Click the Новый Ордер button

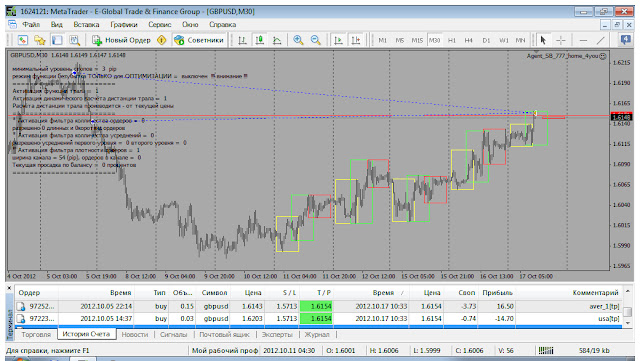[122, 40]
